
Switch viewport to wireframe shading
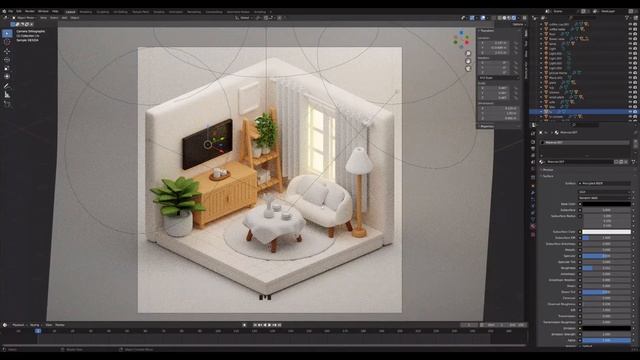(x=500, y=18)
